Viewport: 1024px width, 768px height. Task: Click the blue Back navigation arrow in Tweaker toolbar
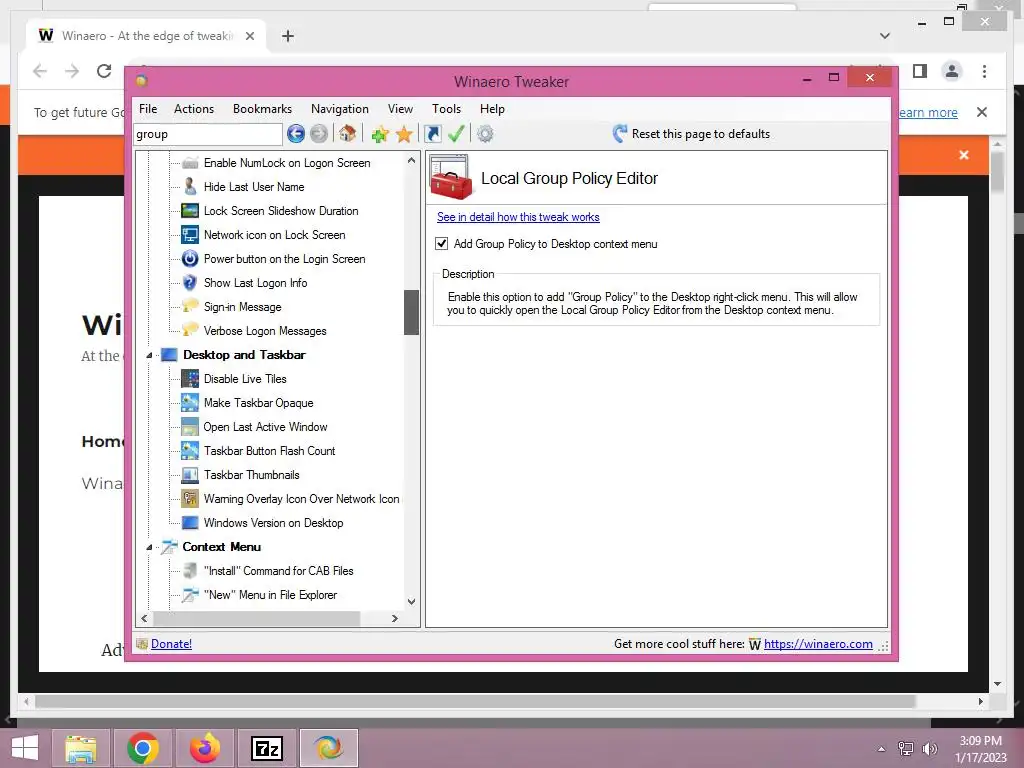295,134
